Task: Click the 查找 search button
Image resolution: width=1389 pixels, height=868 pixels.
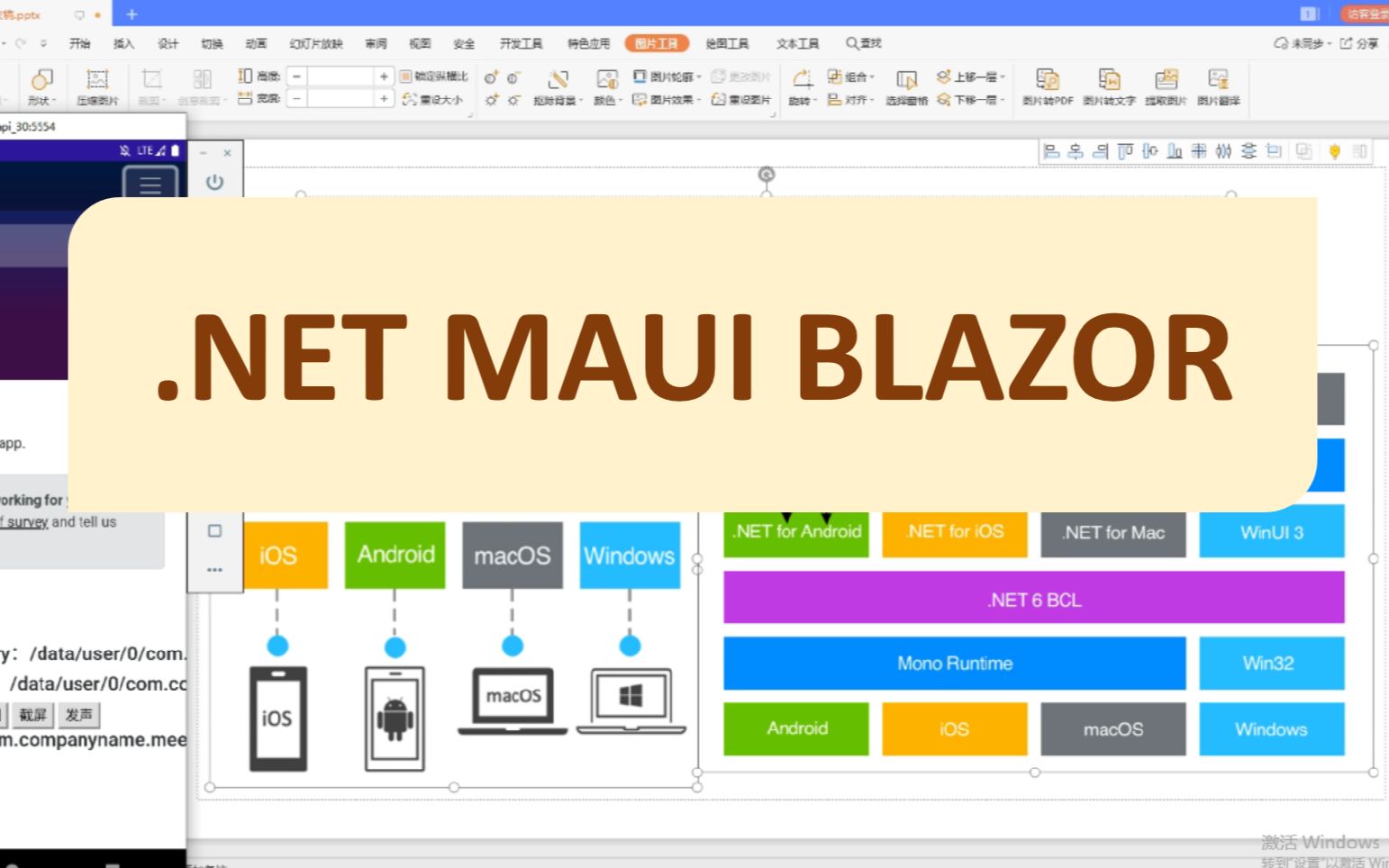Action: pos(864,43)
